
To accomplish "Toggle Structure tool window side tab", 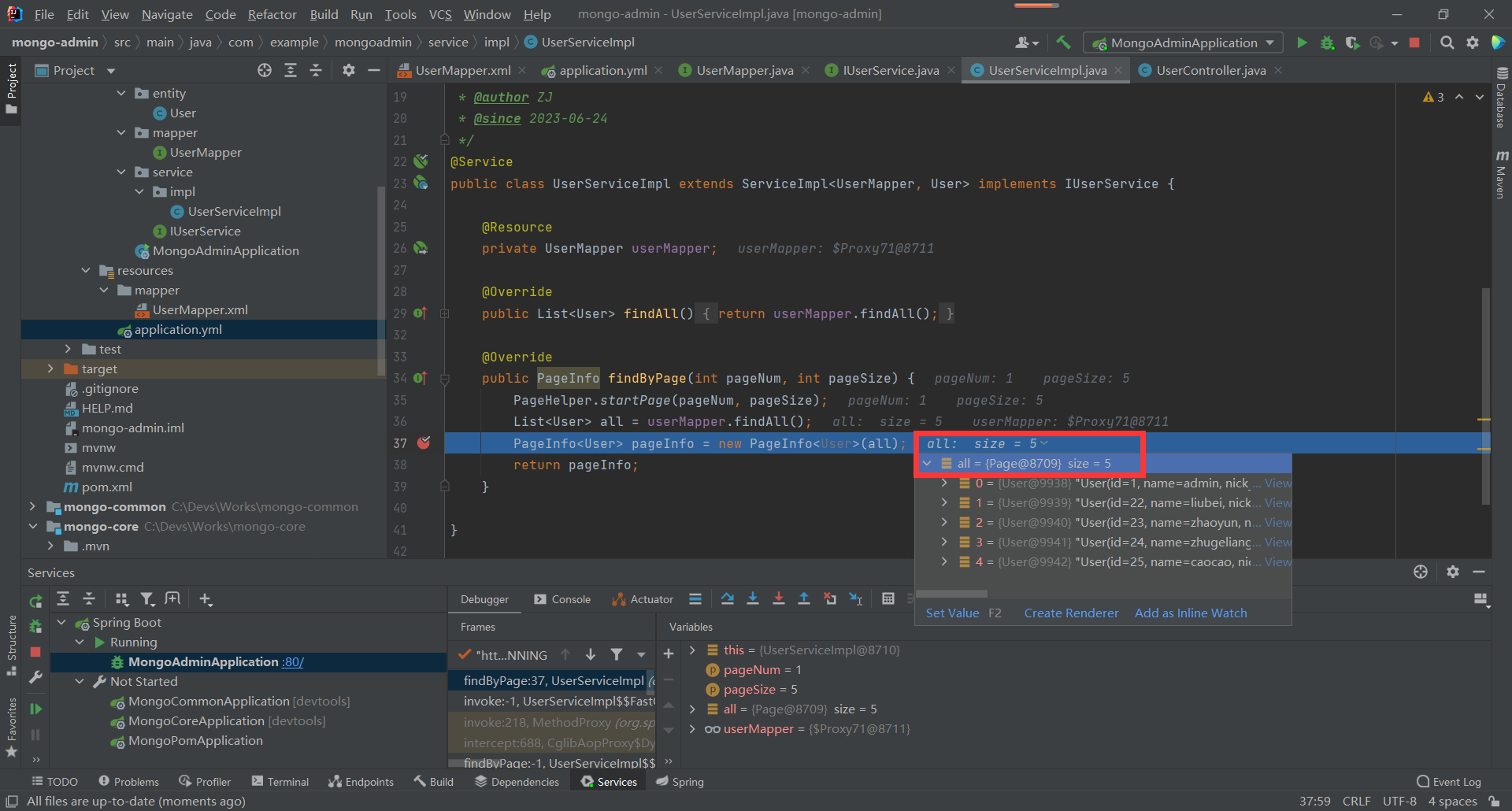I will (x=11, y=645).
